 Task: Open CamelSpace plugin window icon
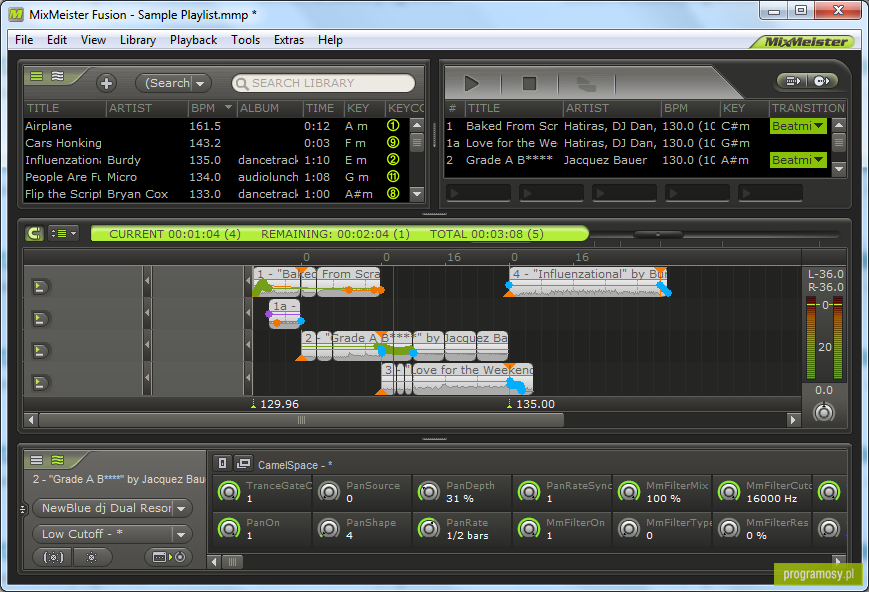click(243, 463)
